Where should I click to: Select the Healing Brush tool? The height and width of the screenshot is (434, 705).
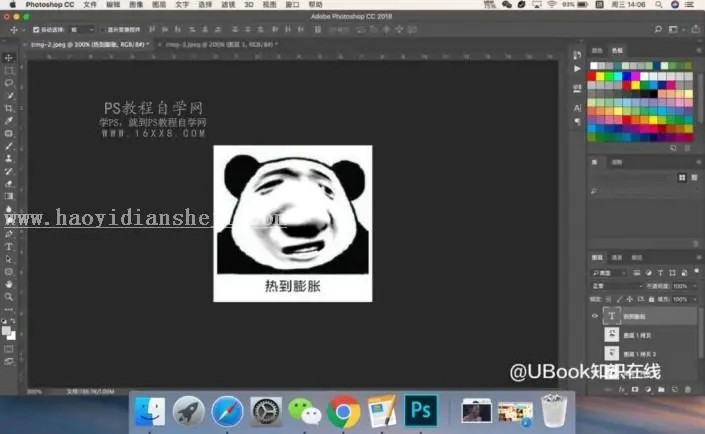(x=9, y=133)
